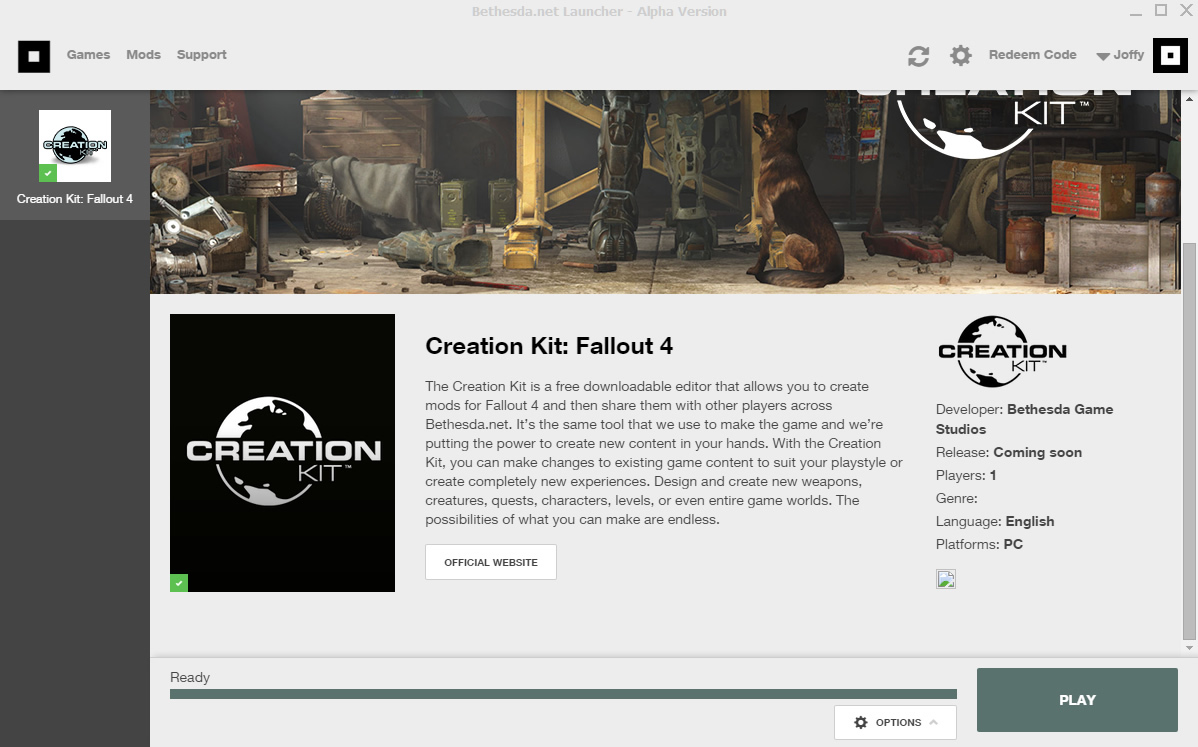Click the Ready download progress bar

coord(563,694)
